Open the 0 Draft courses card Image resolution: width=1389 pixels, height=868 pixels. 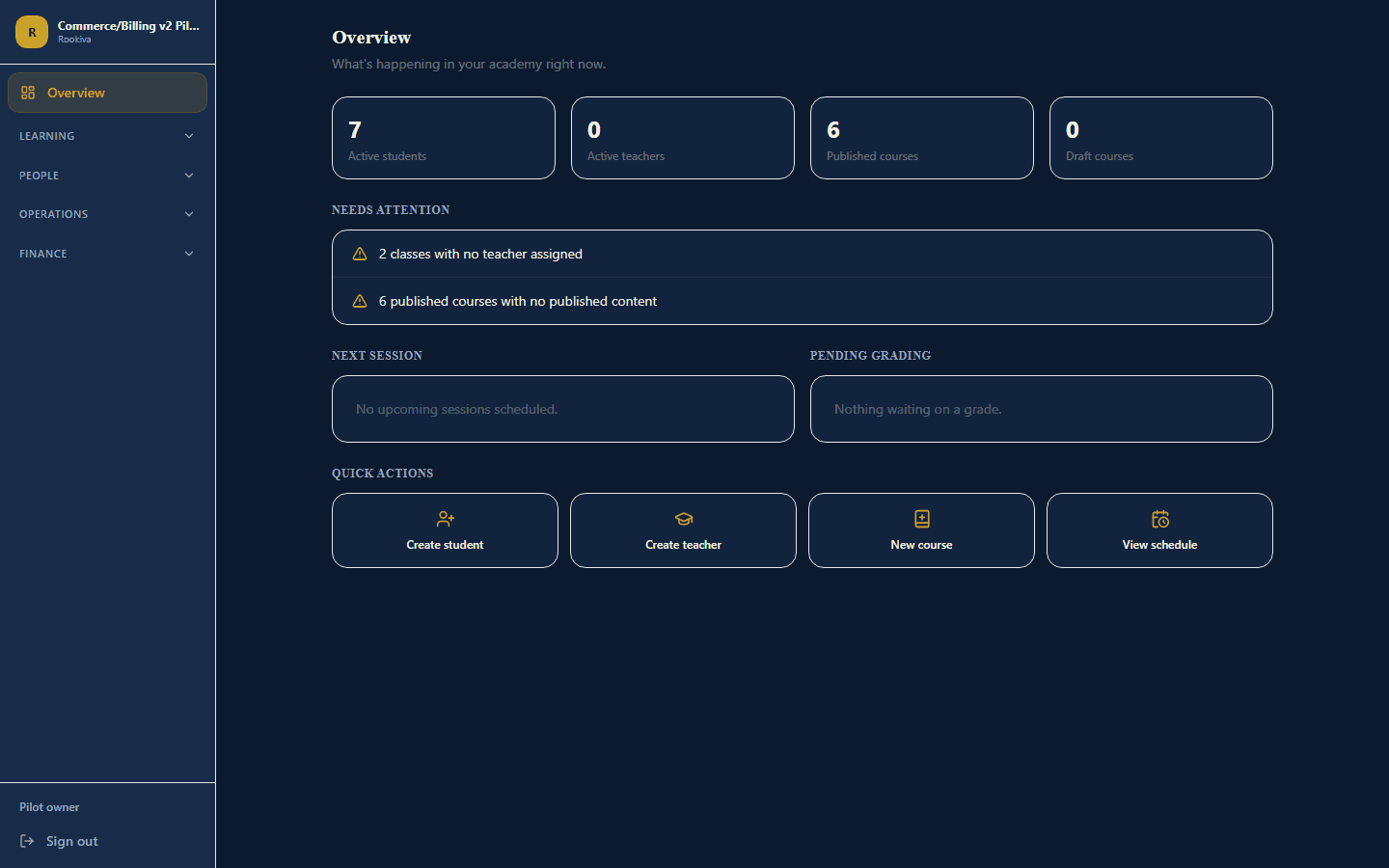pos(1161,138)
